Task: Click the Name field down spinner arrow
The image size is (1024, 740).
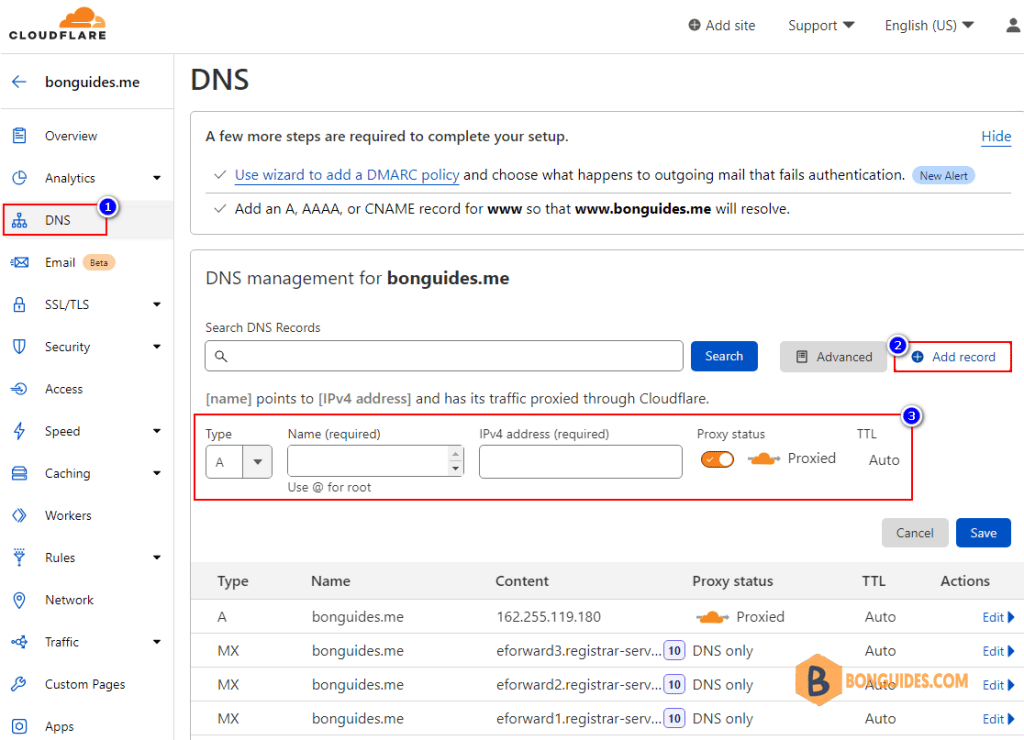Action: (x=456, y=468)
